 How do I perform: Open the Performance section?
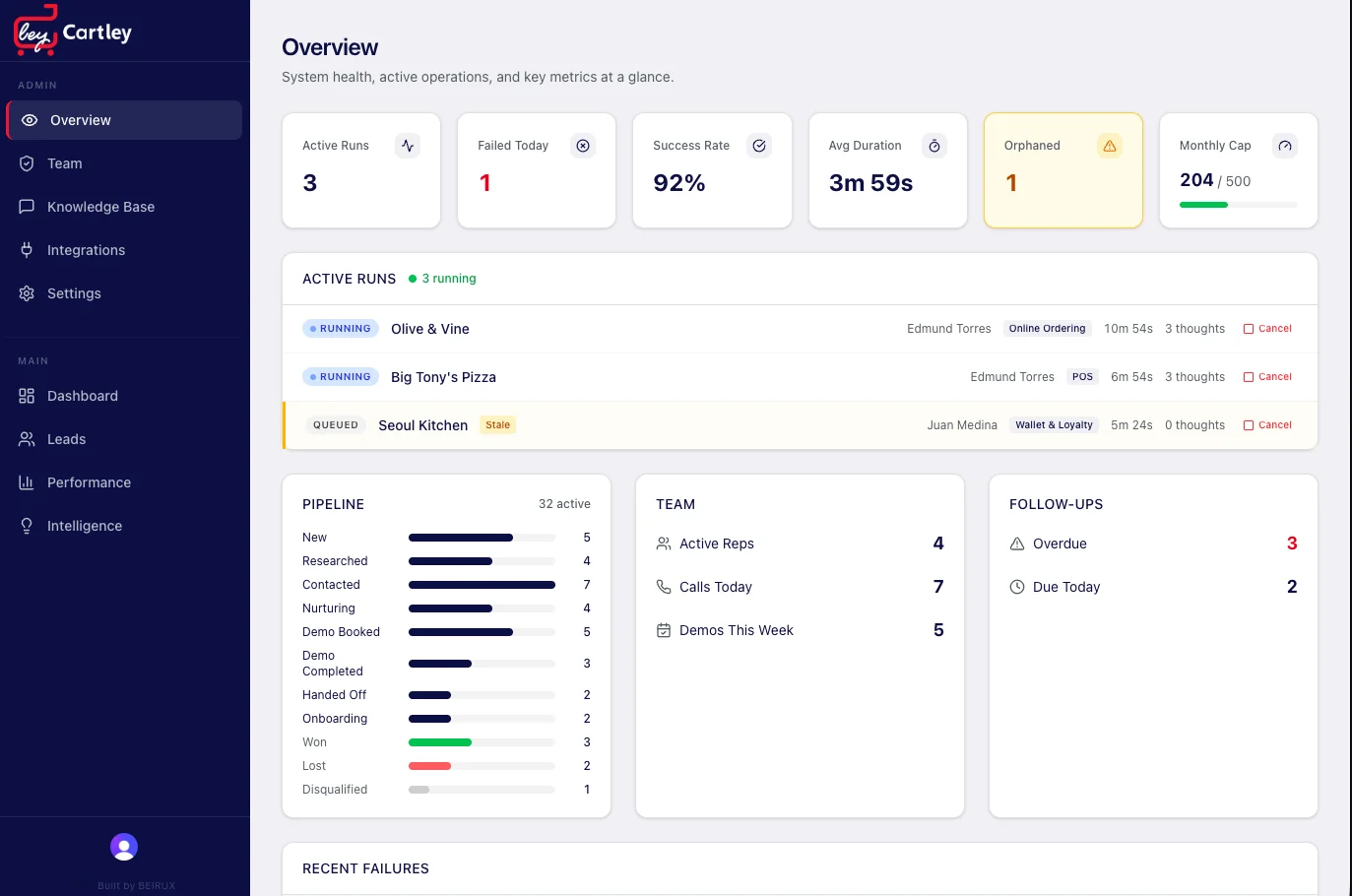(x=124, y=482)
